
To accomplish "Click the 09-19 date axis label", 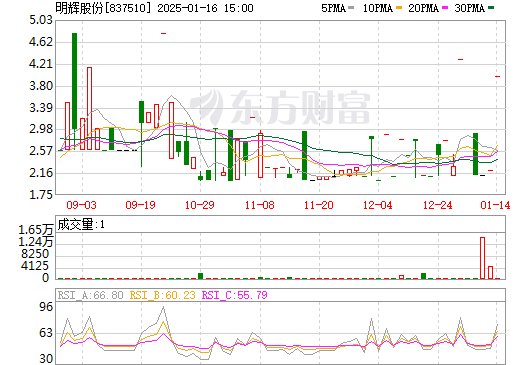I will (140, 205).
